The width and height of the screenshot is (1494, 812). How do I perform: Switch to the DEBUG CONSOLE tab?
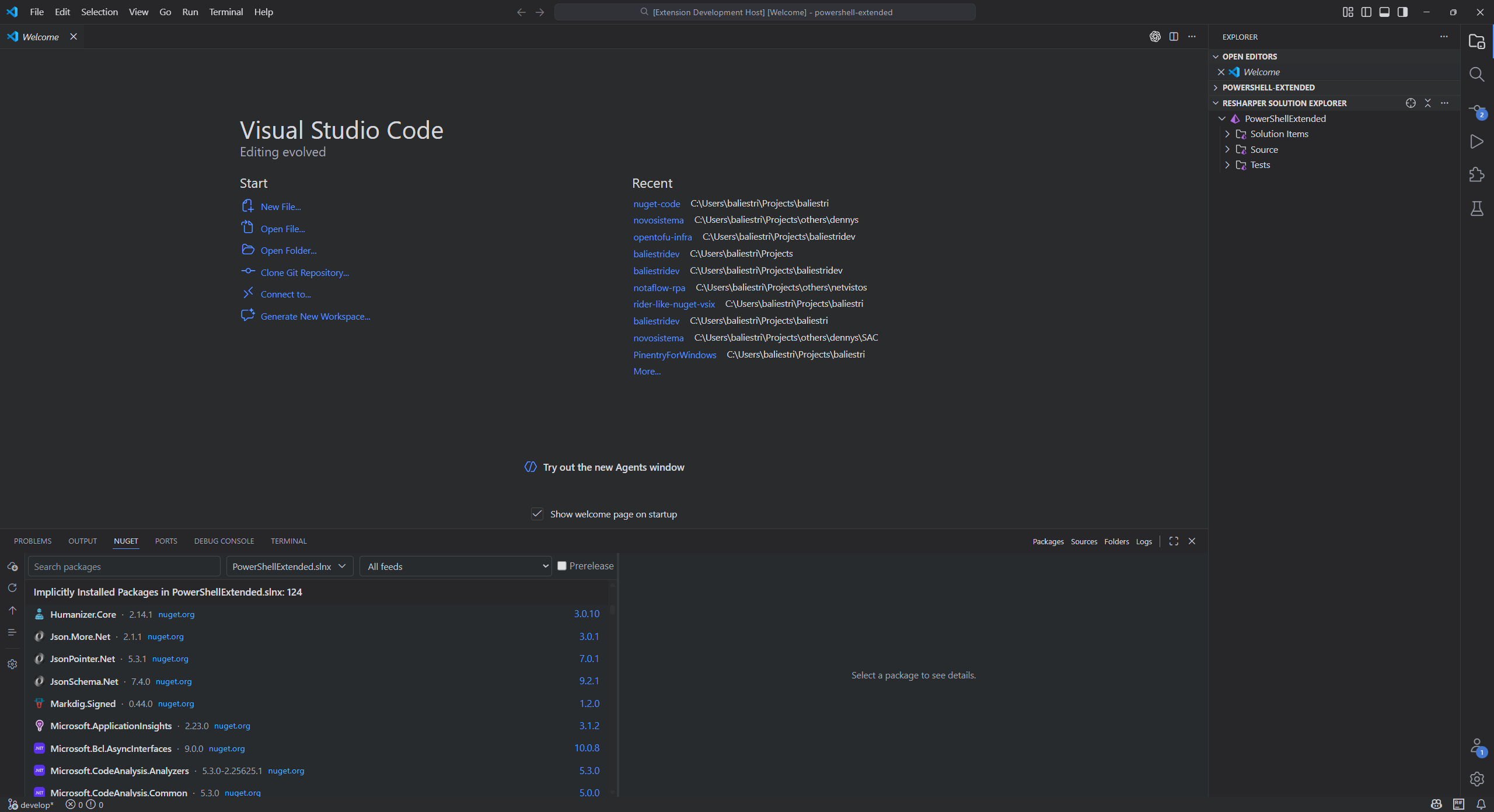(224, 541)
